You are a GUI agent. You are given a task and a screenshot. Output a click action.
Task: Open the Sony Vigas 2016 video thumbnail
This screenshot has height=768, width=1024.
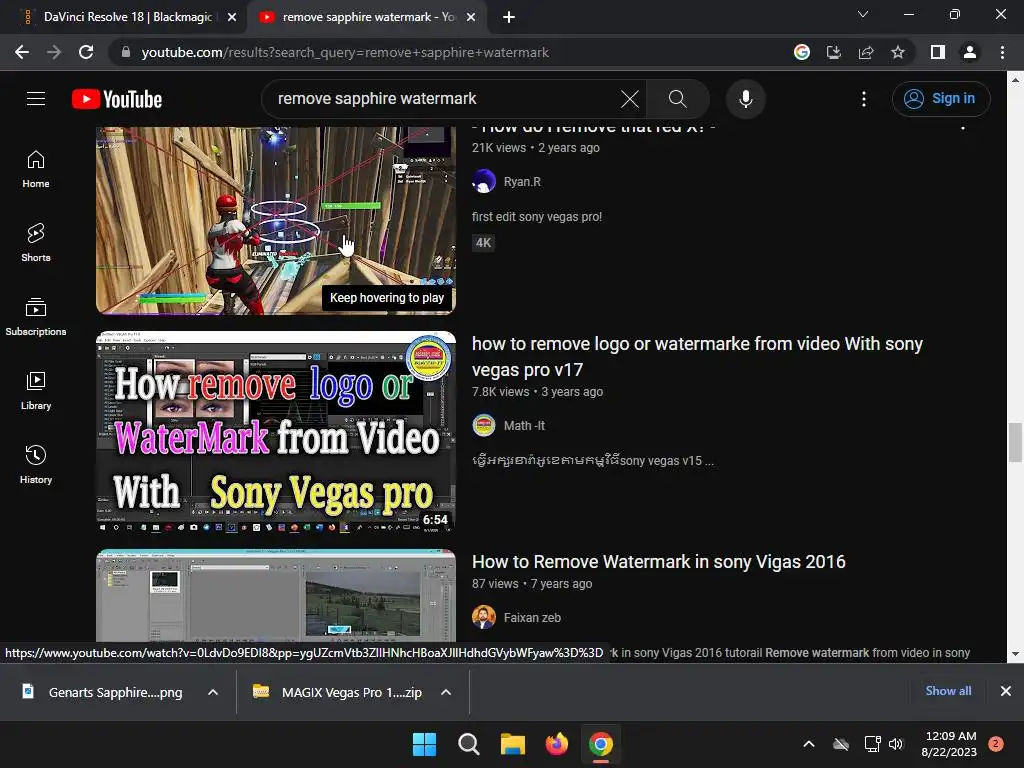coord(276,596)
